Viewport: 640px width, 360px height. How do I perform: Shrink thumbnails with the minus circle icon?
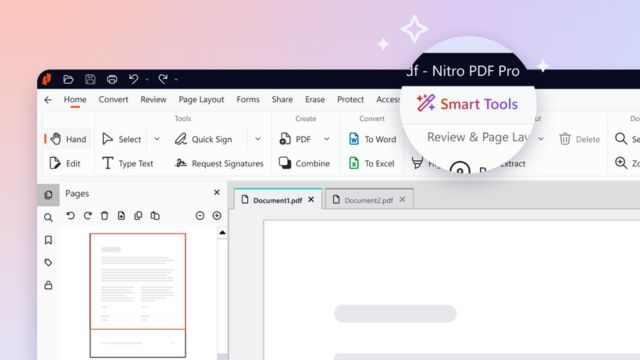200,216
